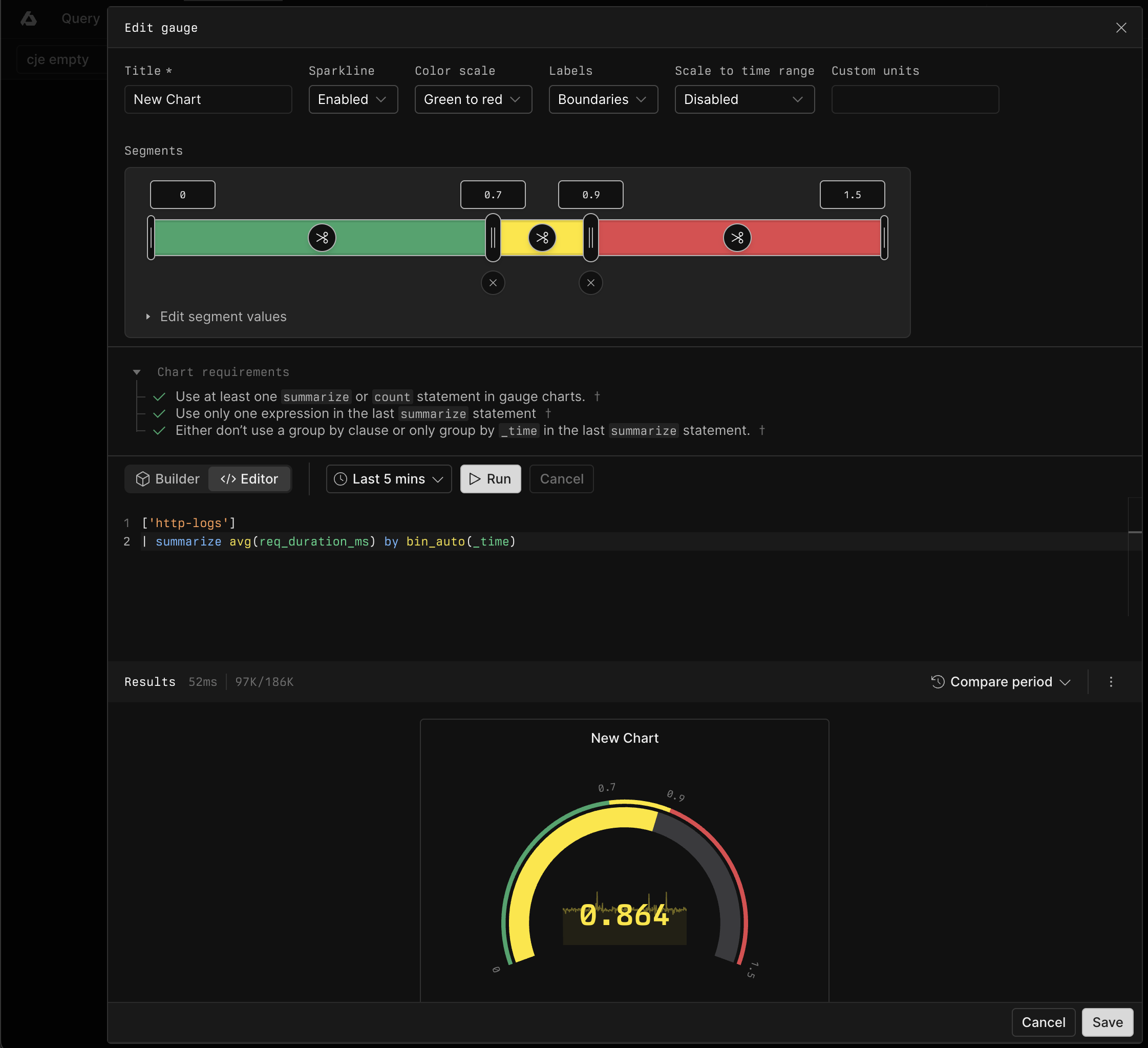The height and width of the screenshot is (1048, 1148).
Task: Remove the 0.7 boundary with X button
Action: pos(493,283)
